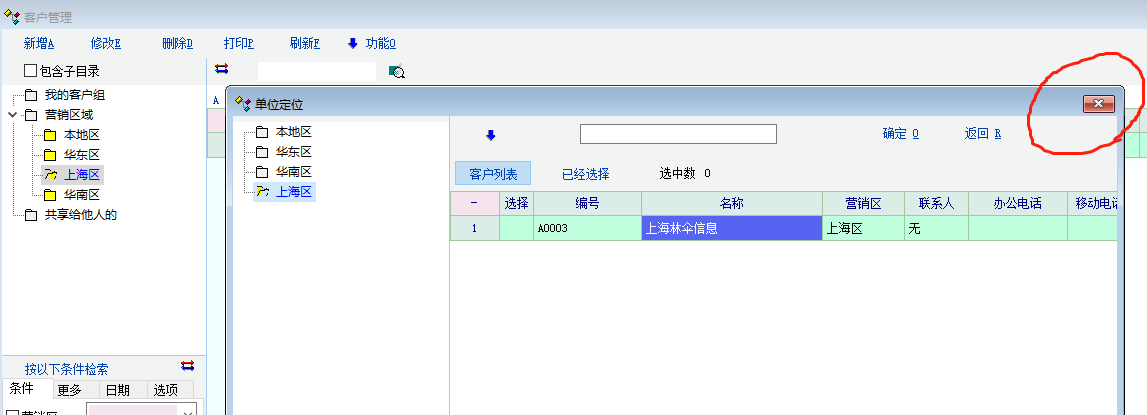
Task: Collapse the 营销区域 tree node
Action: [11, 115]
